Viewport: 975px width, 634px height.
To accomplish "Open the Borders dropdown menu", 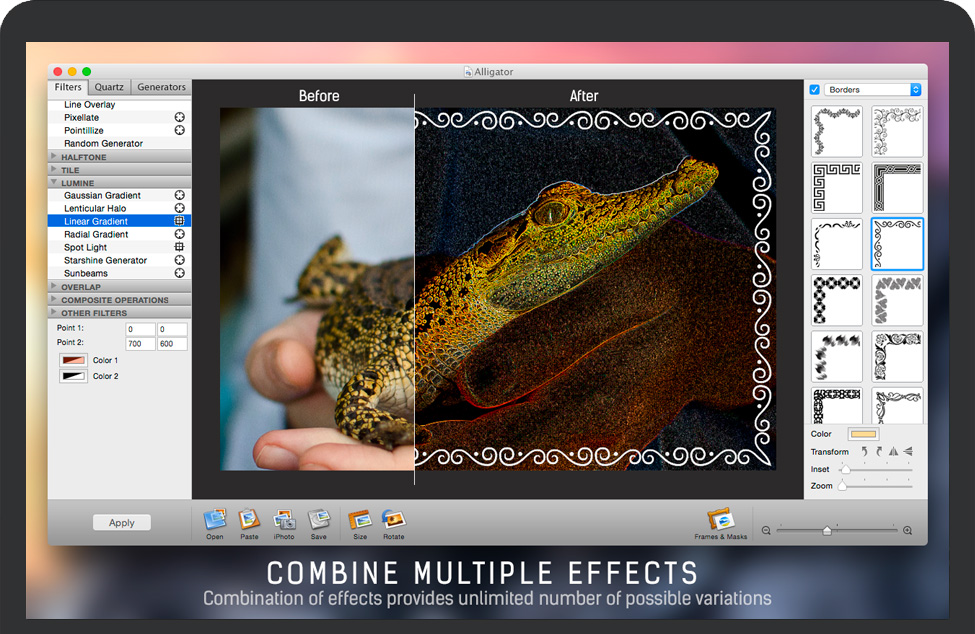I will tap(872, 90).
